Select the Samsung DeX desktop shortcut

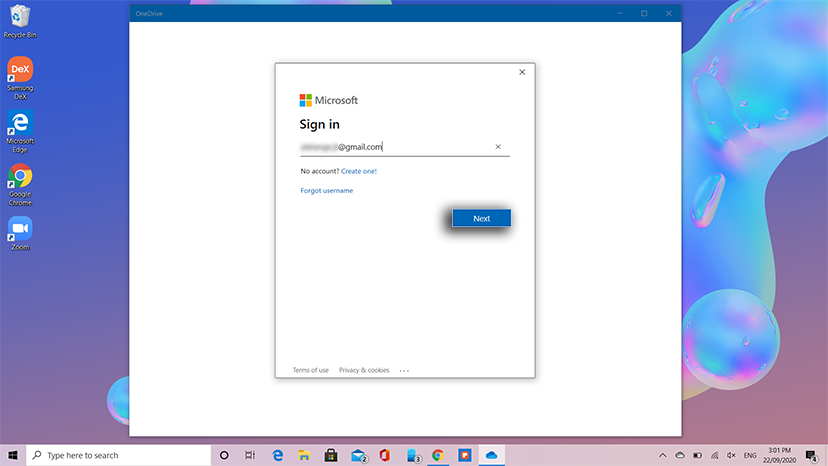[x=20, y=78]
